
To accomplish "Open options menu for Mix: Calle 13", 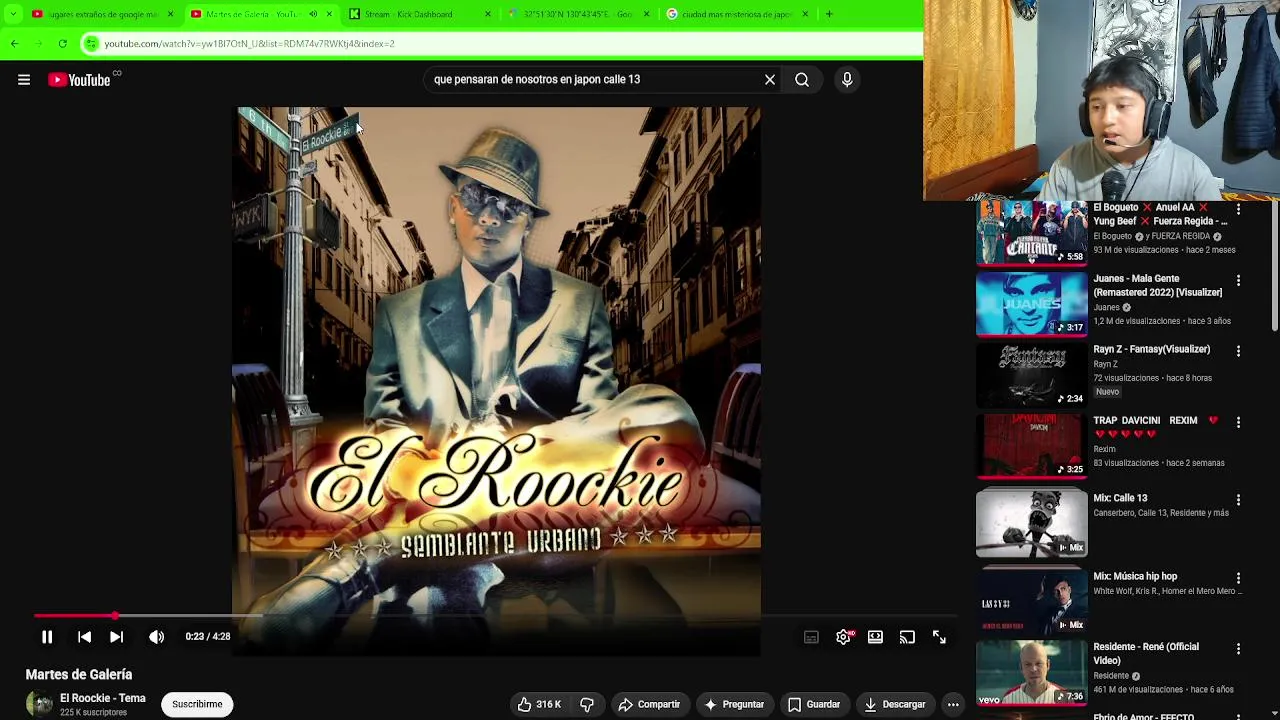I will tap(1238, 500).
